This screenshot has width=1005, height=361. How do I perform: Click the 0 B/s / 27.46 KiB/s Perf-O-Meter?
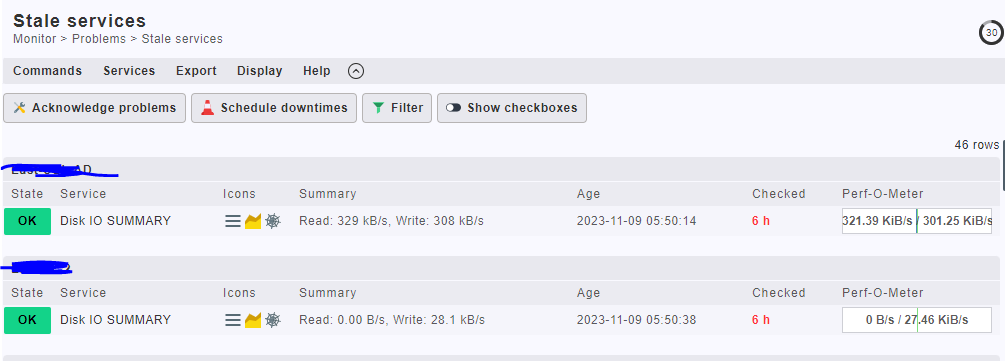917,320
